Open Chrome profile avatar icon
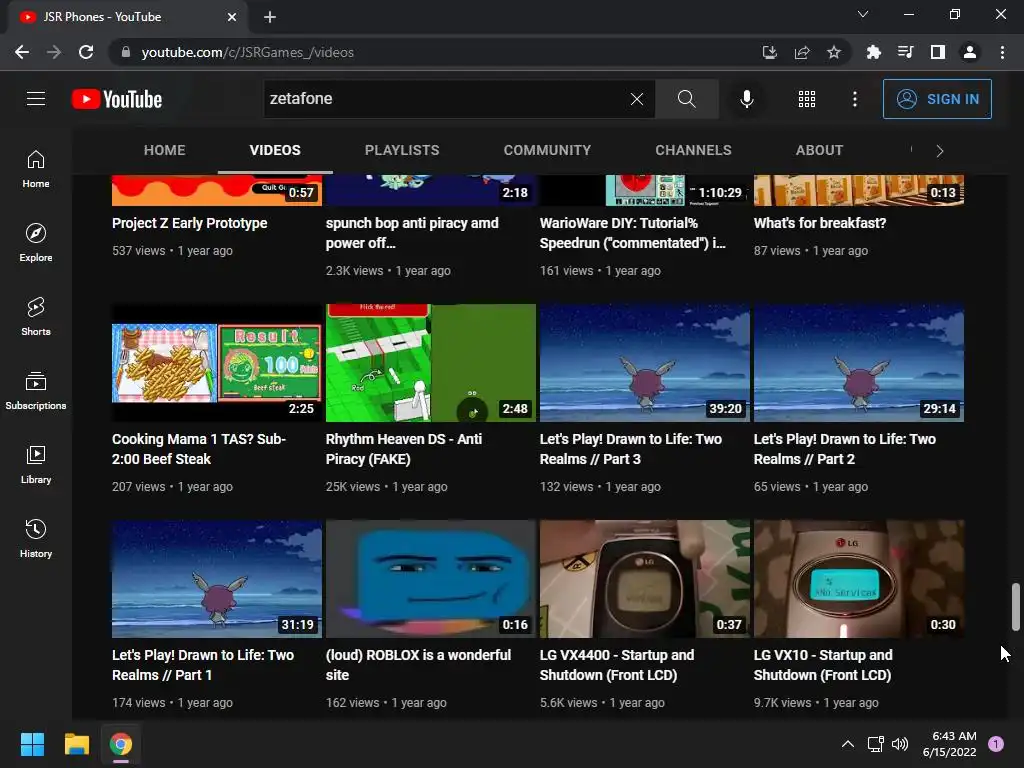The image size is (1024, 768). (970, 52)
